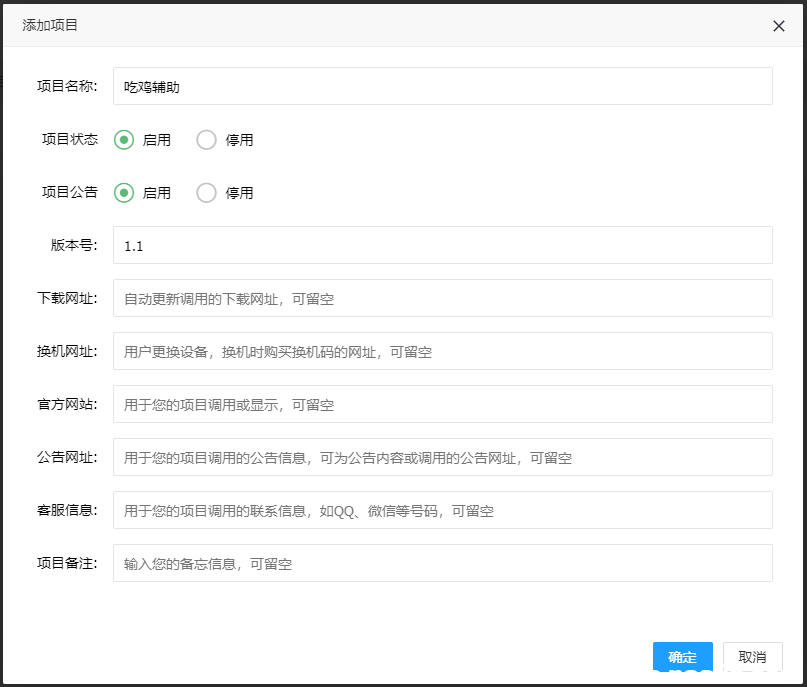Click the 项目名称 field containing 吃鸡辅助

[x=442, y=87]
